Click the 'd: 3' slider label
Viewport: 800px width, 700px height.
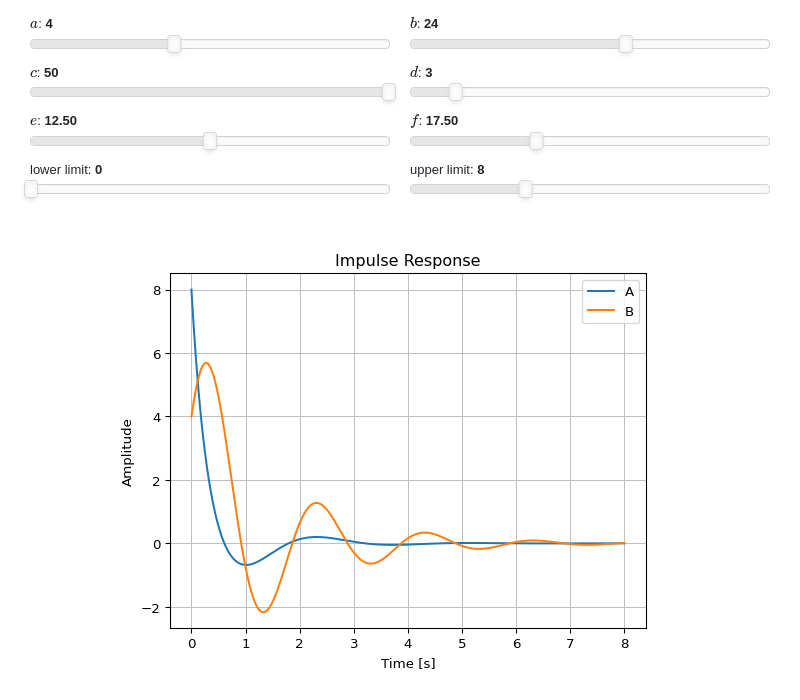tap(421, 72)
